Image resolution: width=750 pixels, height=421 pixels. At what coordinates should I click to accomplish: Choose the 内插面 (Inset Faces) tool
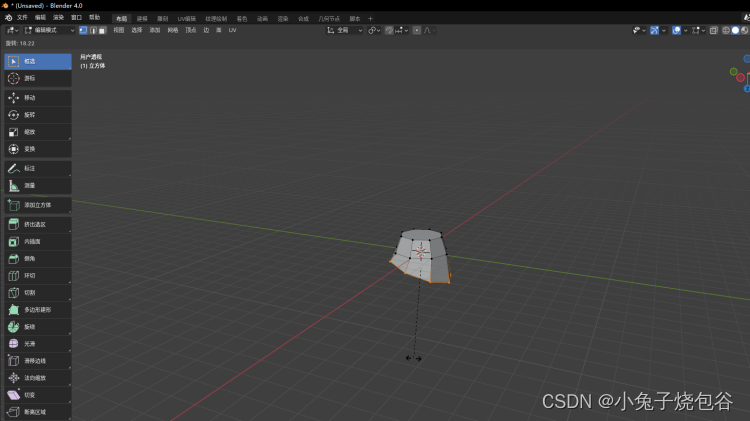click(x=38, y=242)
